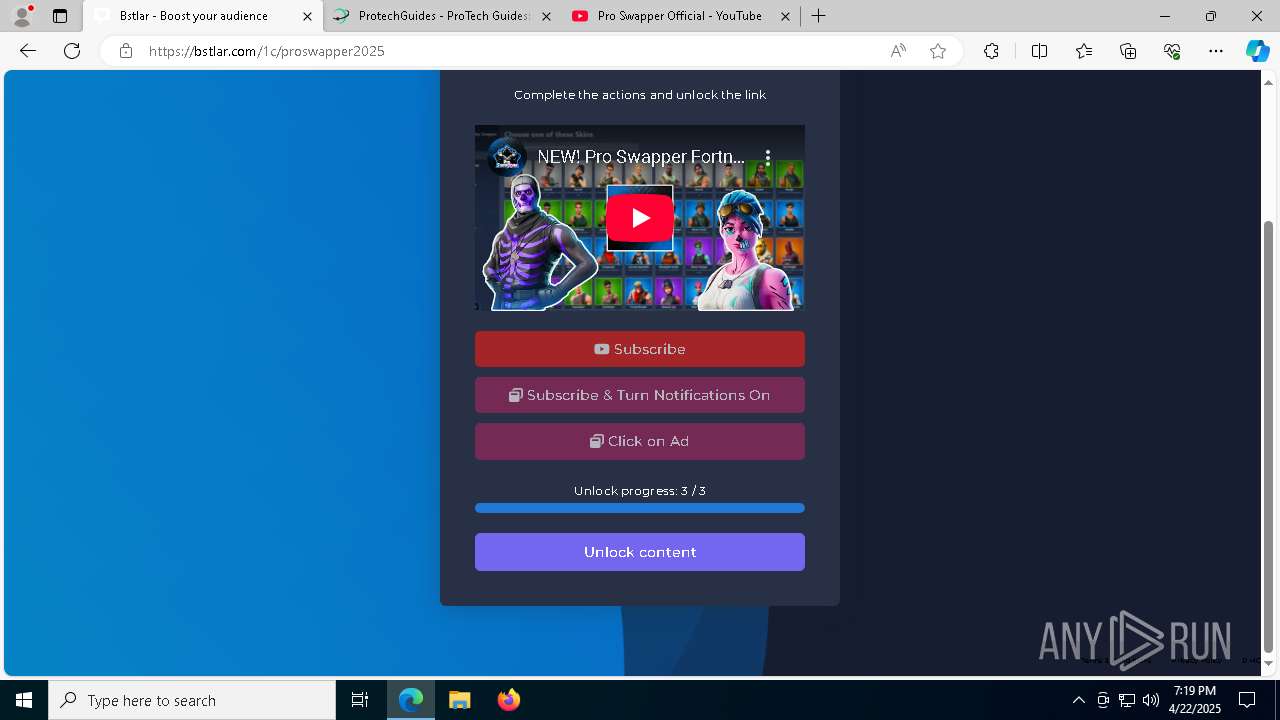Image resolution: width=1280 pixels, height=720 pixels.
Task: Open Browser essentials heart icon
Action: click(x=1172, y=51)
